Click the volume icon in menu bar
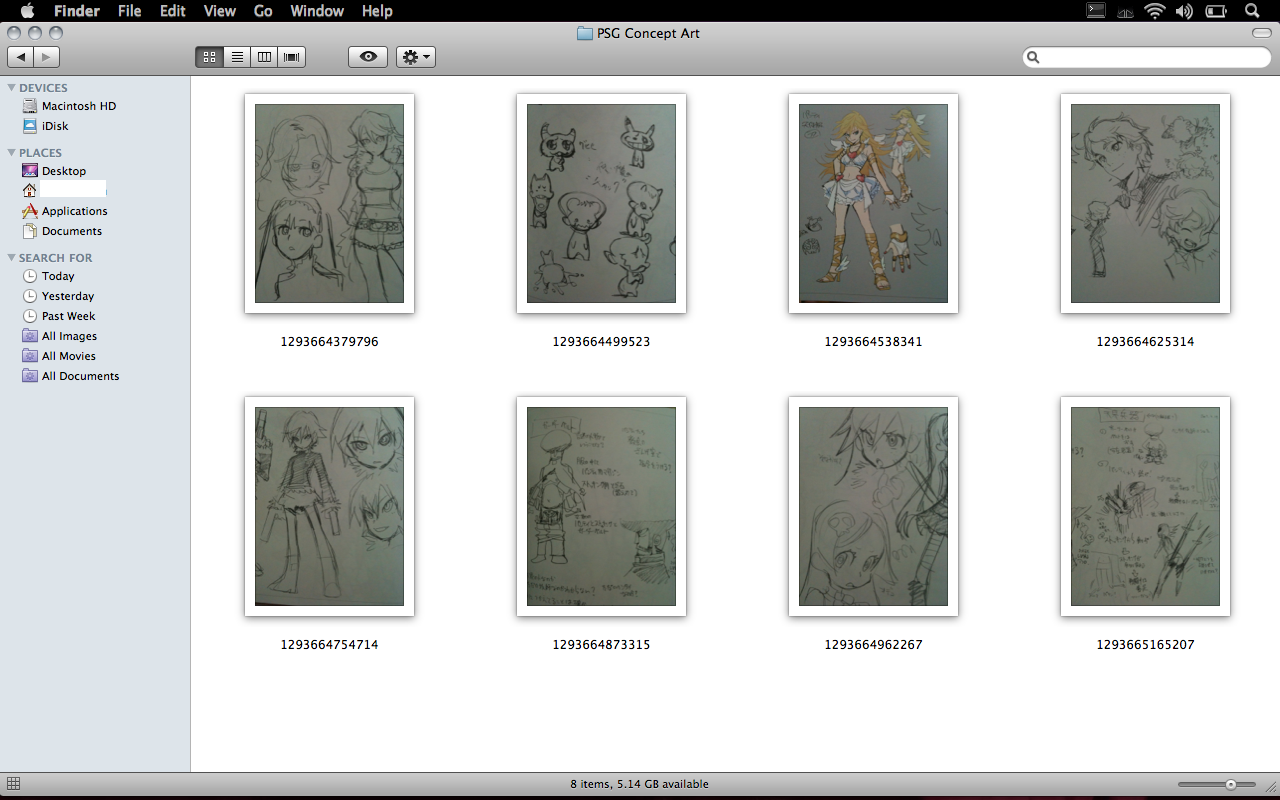This screenshot has height=800, width=1280. (1185, 11)
